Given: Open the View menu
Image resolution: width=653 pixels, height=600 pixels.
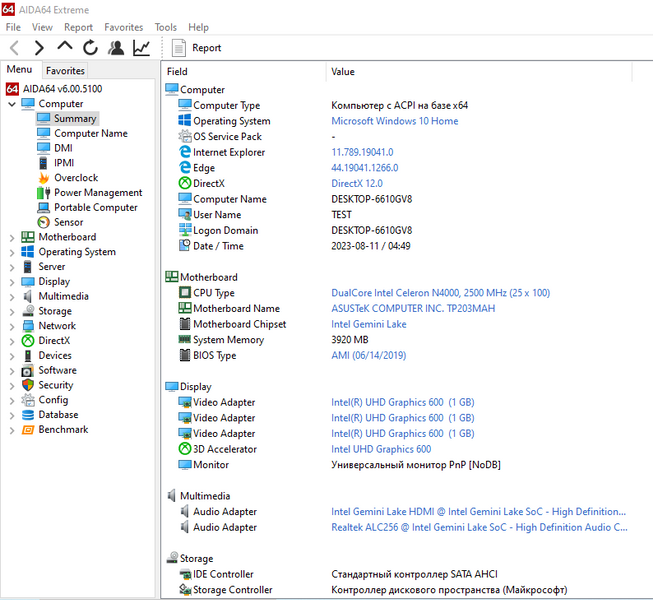Looking at the screenshot, I should point(42,27).
